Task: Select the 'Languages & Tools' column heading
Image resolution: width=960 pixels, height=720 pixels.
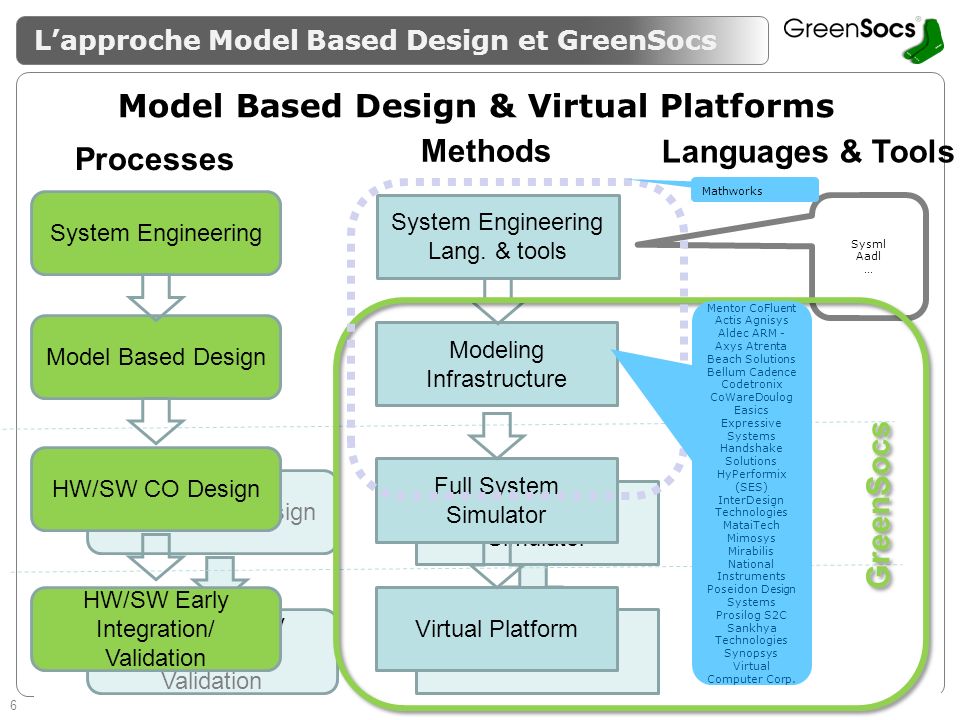Action: 808,152
